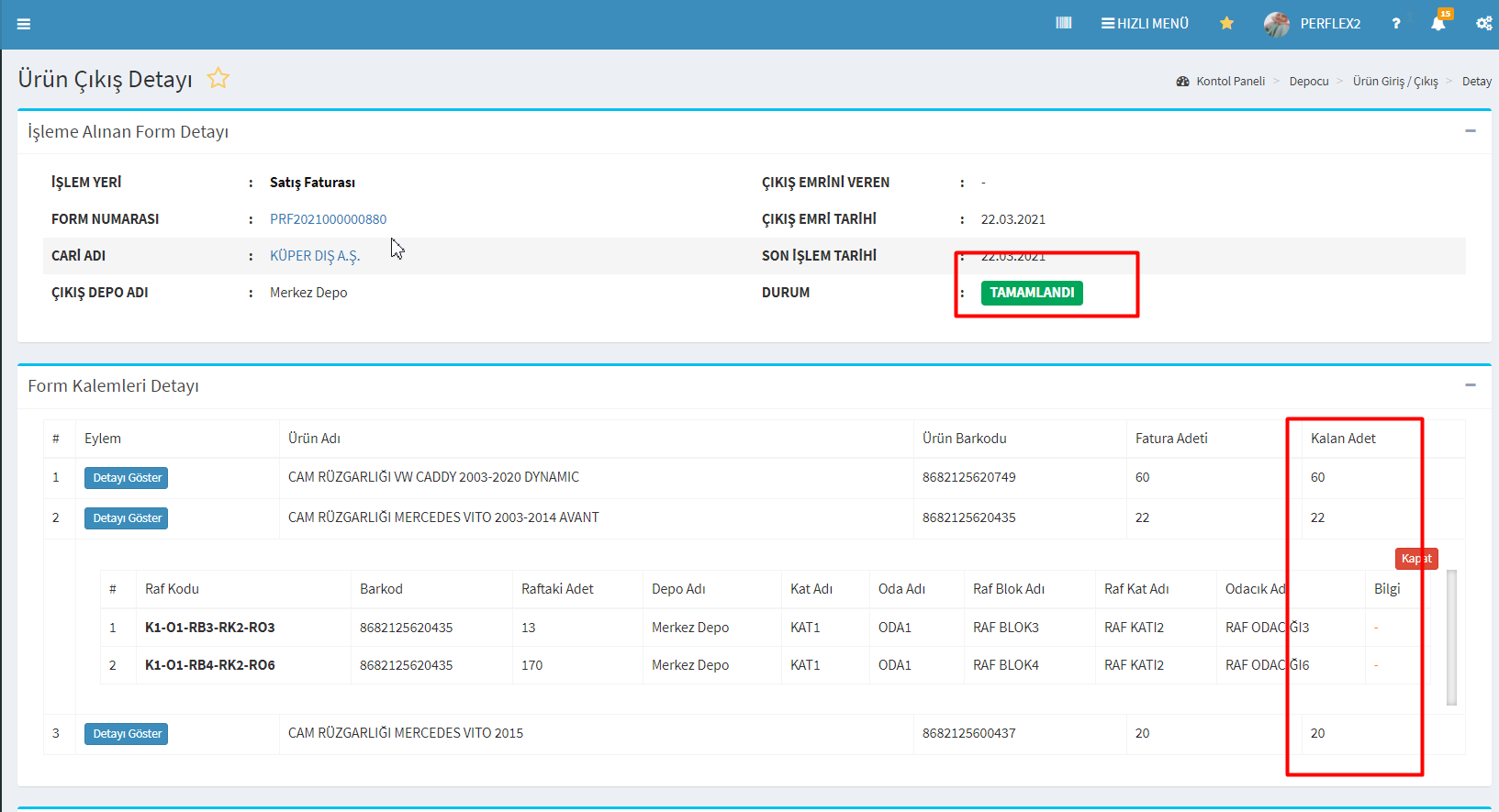
Task: Open Ürün Giriş / Çıkış breadcrumb
Action: [1394, 82]
